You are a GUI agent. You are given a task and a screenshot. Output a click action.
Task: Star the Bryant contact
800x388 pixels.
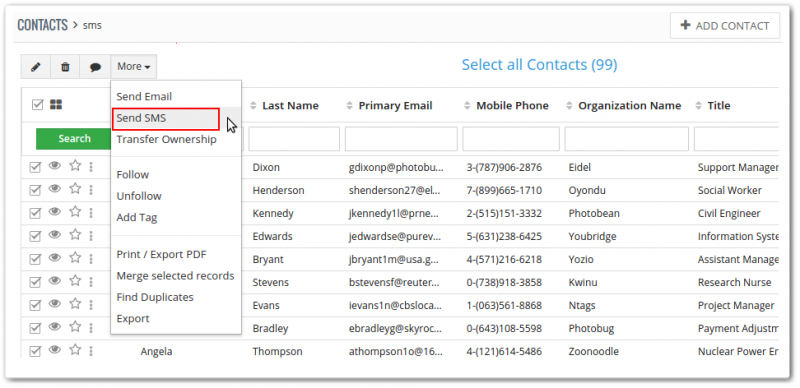pyautogui.click(x=75, y=257)
